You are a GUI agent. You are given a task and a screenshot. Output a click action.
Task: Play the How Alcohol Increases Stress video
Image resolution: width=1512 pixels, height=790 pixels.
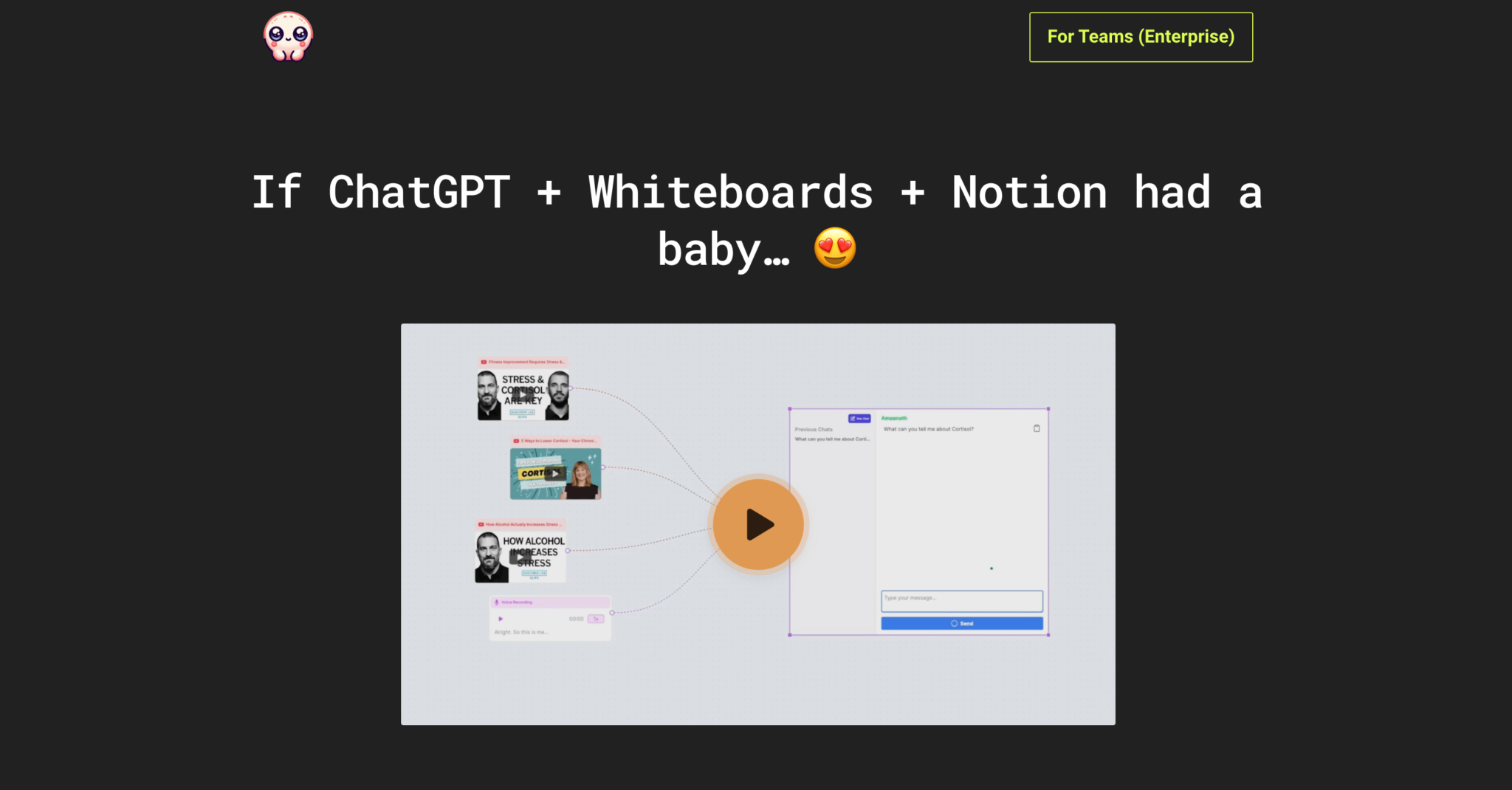pyautogui.click(x=520, y=557)
